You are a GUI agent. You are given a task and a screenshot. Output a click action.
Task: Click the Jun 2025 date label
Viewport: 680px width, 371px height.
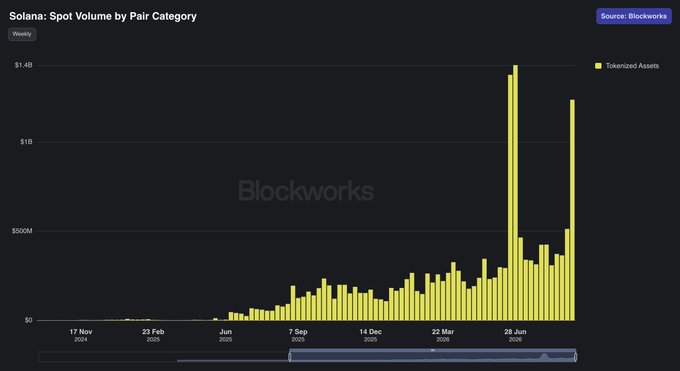tap(226, 335)
